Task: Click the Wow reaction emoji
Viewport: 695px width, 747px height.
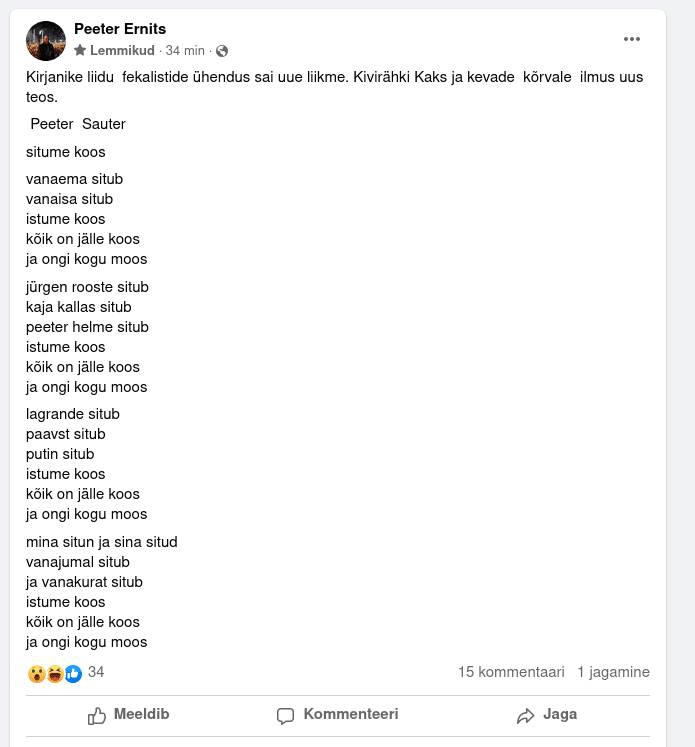Action: [36, 674]
